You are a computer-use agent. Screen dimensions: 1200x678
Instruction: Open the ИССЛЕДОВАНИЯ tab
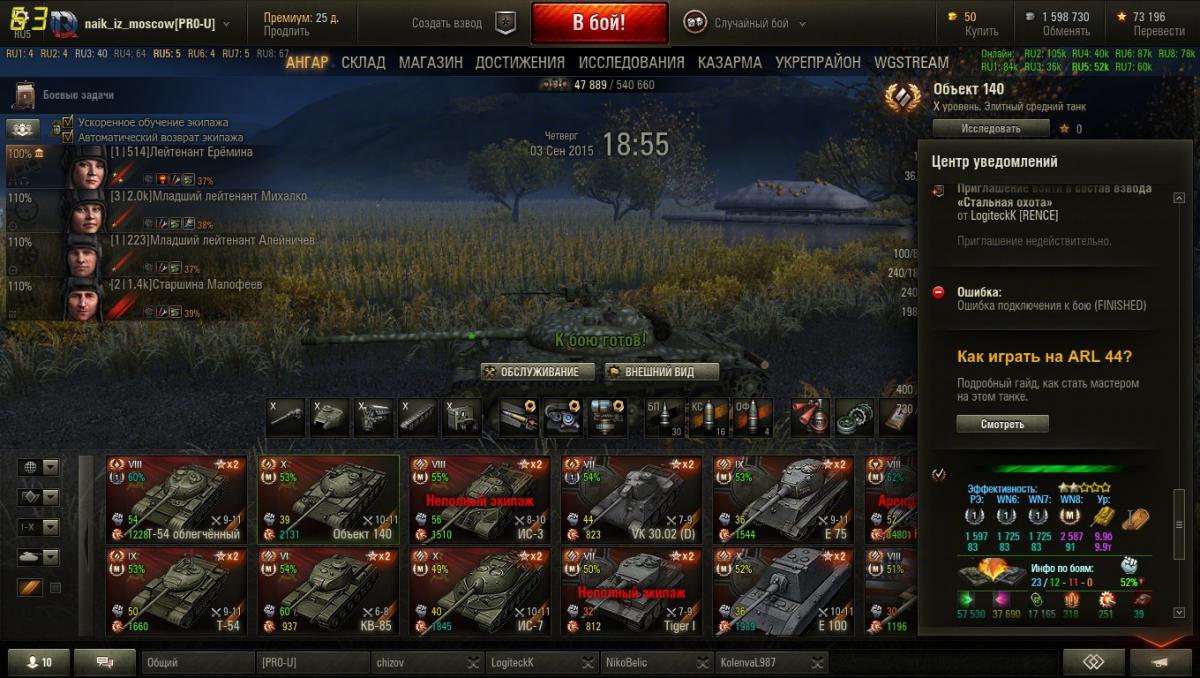pyautogui.click(x=631, y=62)
